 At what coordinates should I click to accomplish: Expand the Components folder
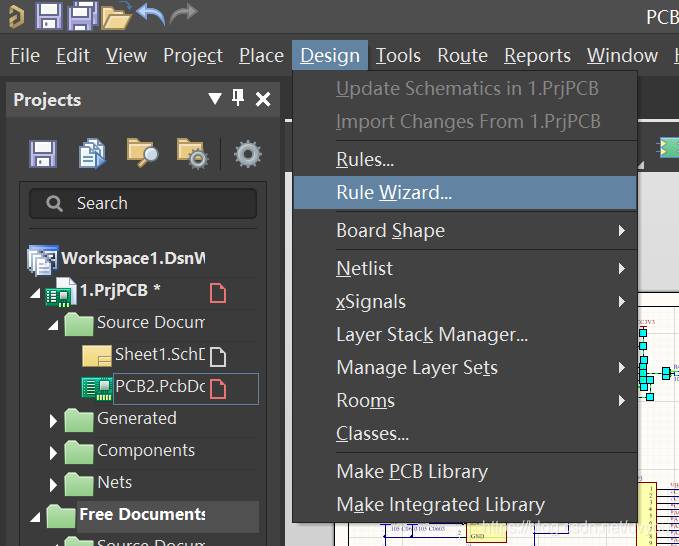click(x=54, y=453)
